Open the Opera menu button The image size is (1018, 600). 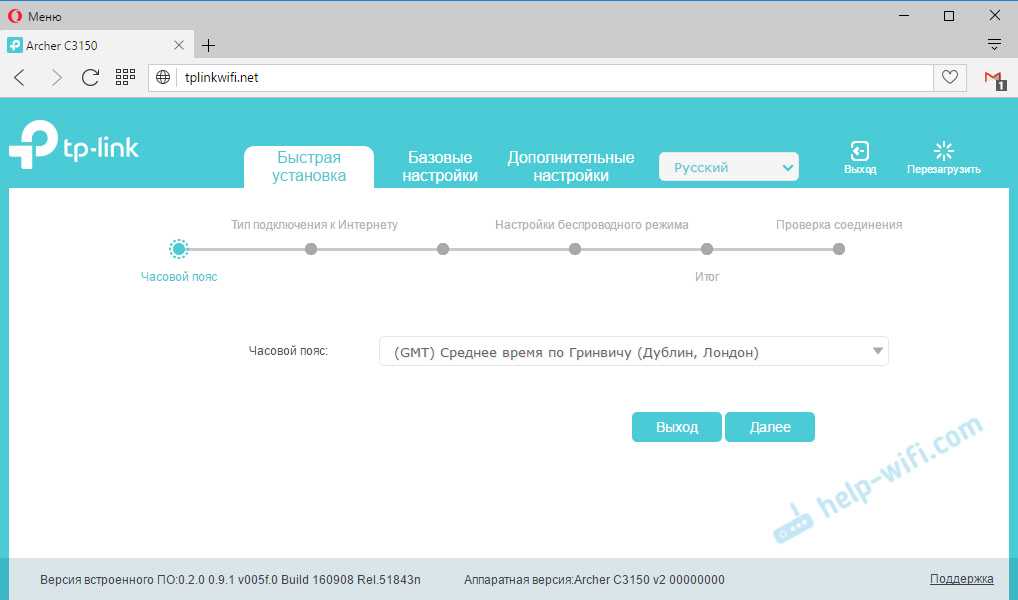(34, 16)
